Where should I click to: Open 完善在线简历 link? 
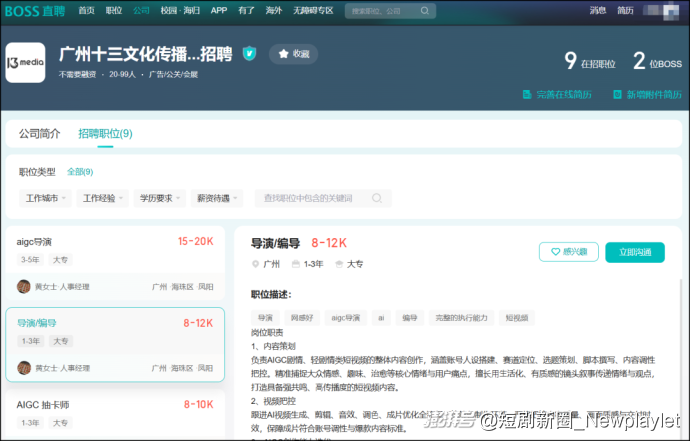pyautogui.click(x=557, y=94)
